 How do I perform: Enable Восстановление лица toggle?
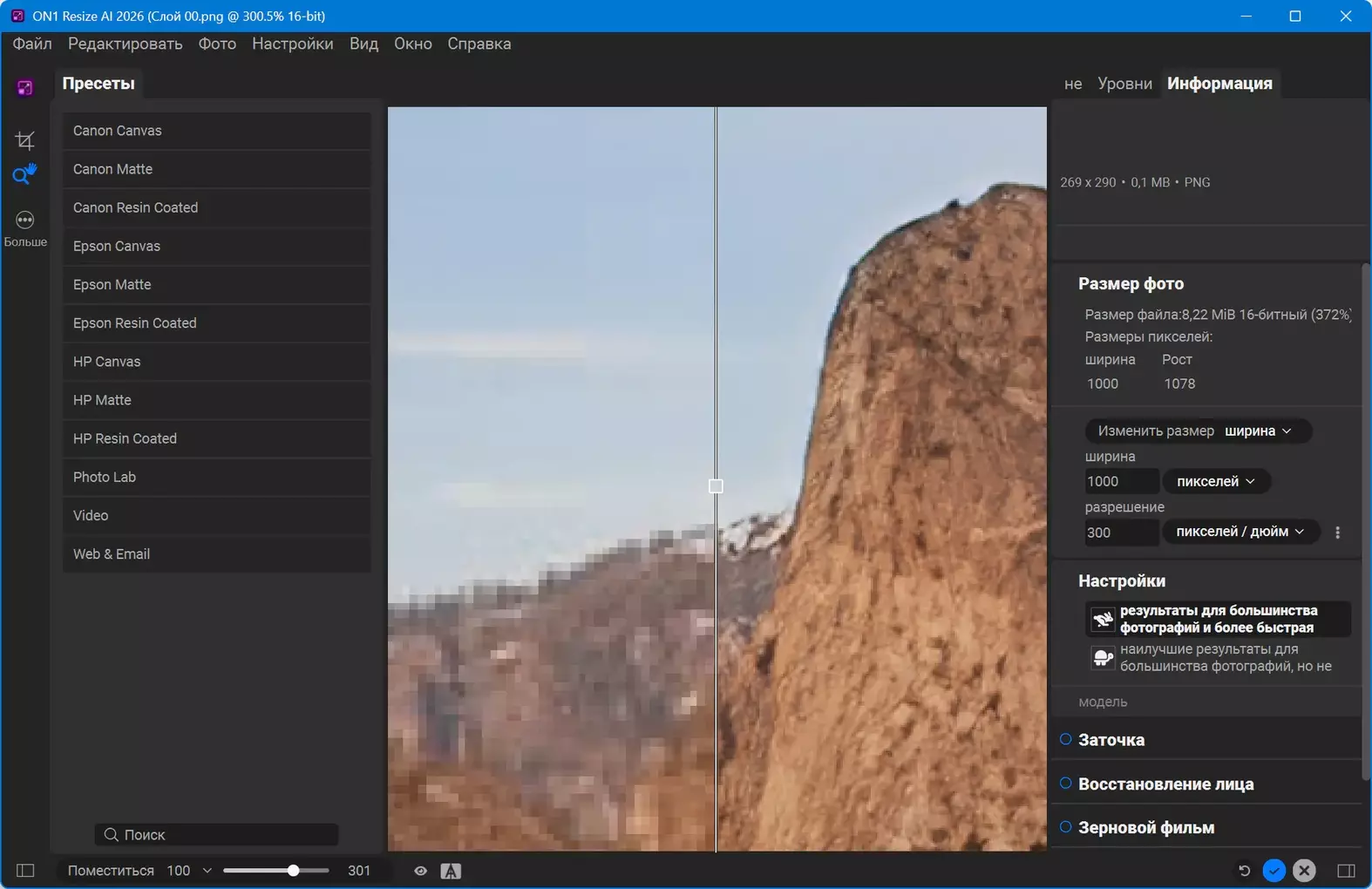click(1065, 784)
